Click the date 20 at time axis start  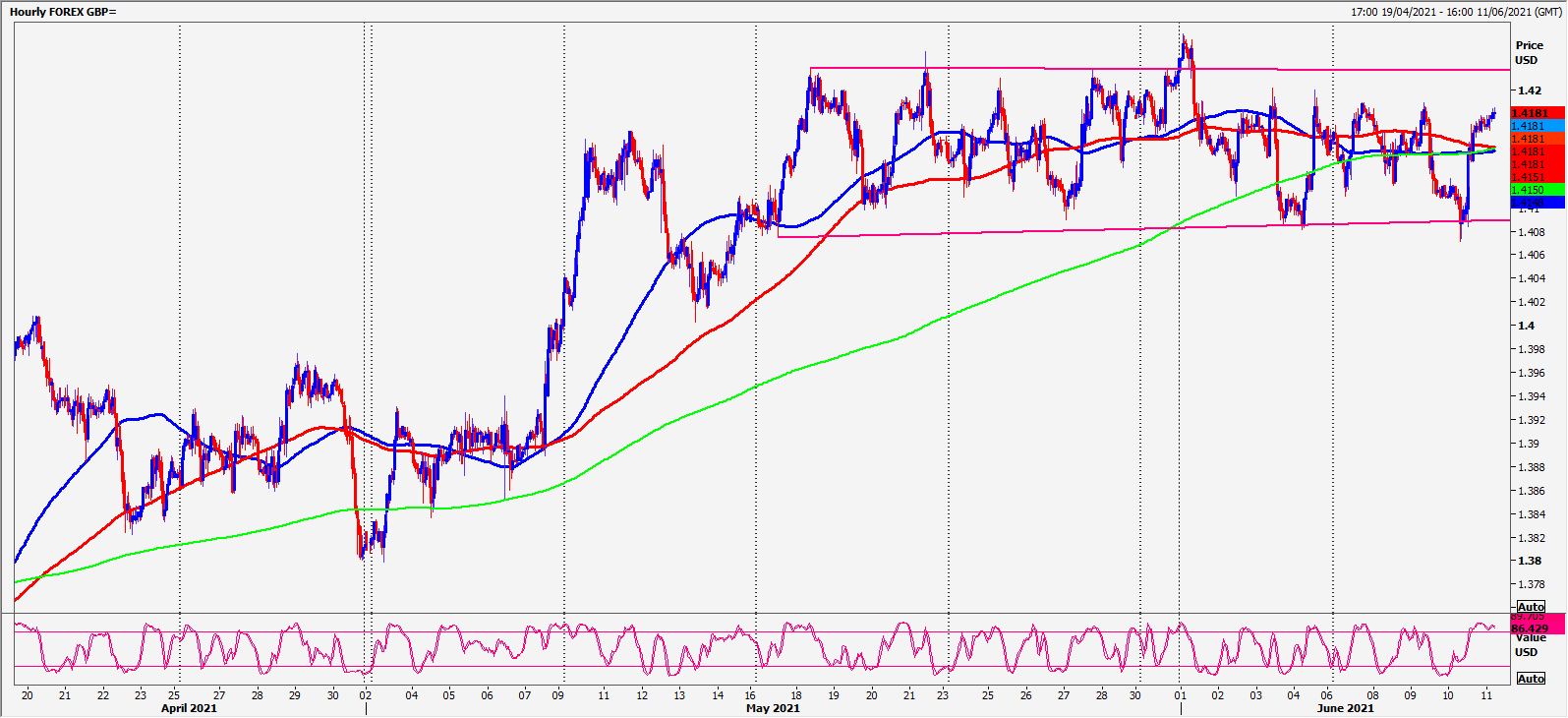coord(27,695)
